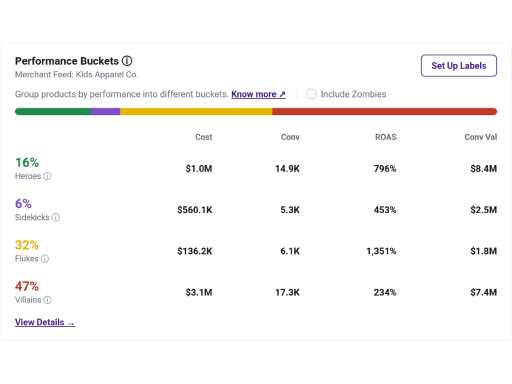Screen dimensions: 512x384
Task: Select Sidekicks ROAS value 453%
Action: (385, 210)
